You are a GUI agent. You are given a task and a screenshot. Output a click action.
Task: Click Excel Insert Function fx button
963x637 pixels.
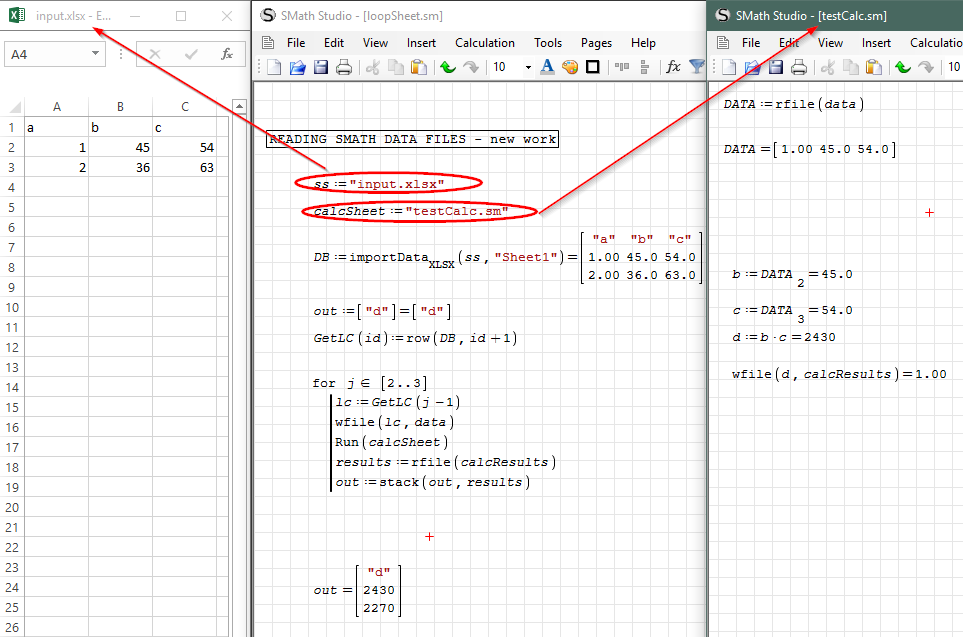227,55
